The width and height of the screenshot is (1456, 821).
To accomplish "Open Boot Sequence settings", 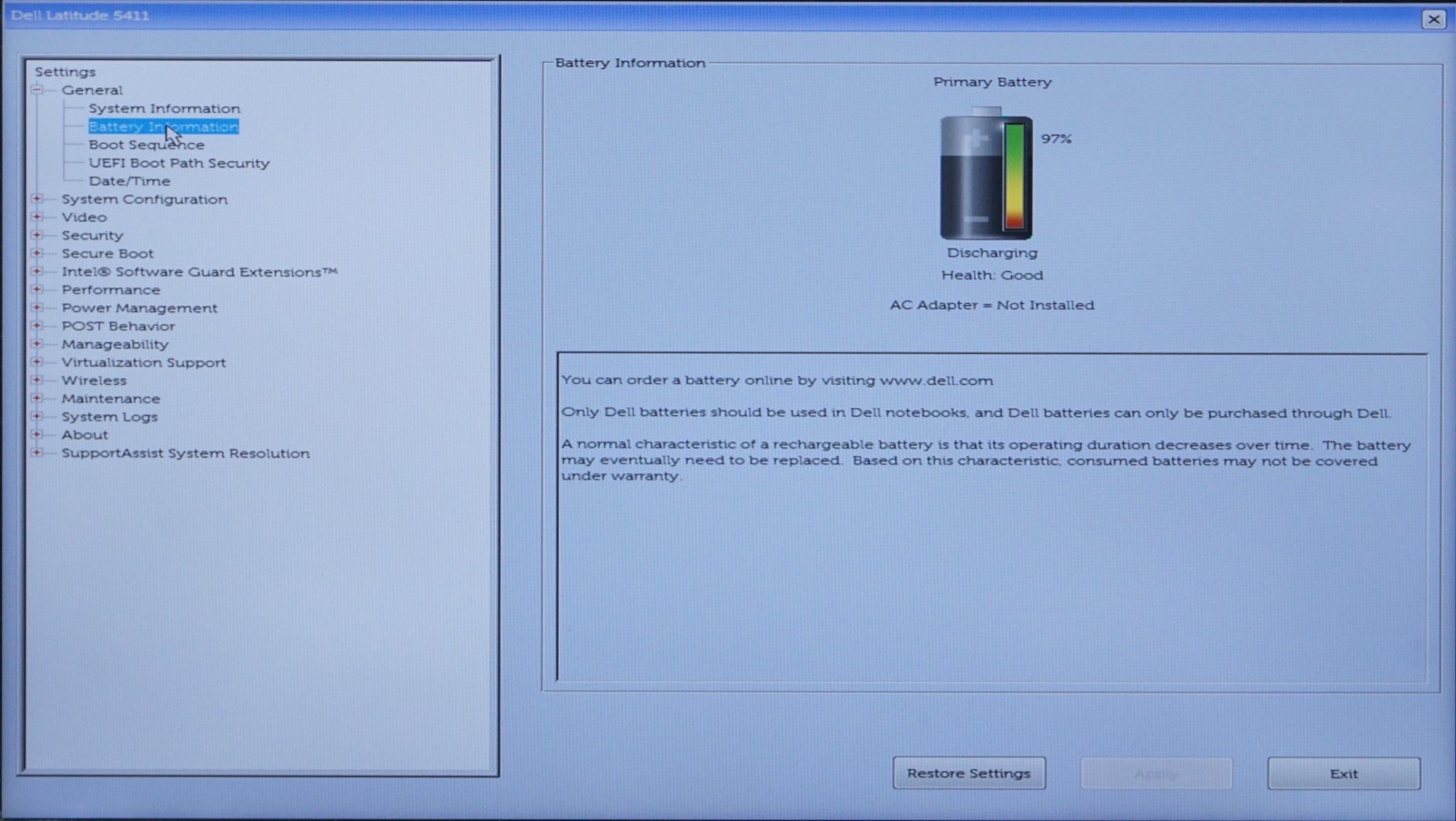I will point(147,145).
